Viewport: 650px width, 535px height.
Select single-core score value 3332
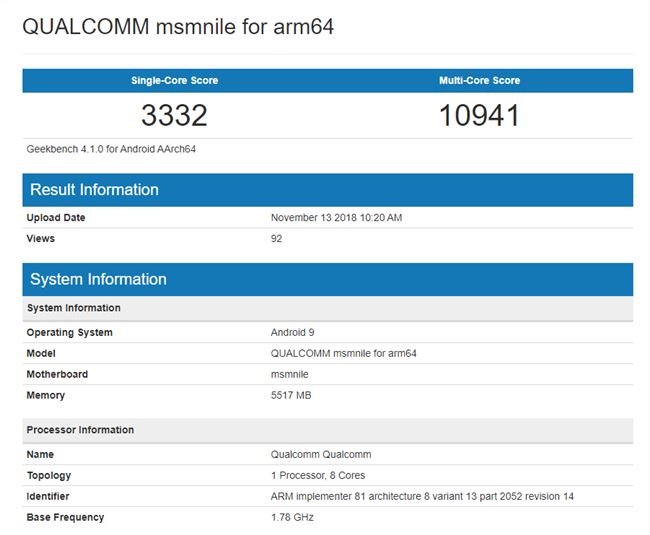coord(174,115)
